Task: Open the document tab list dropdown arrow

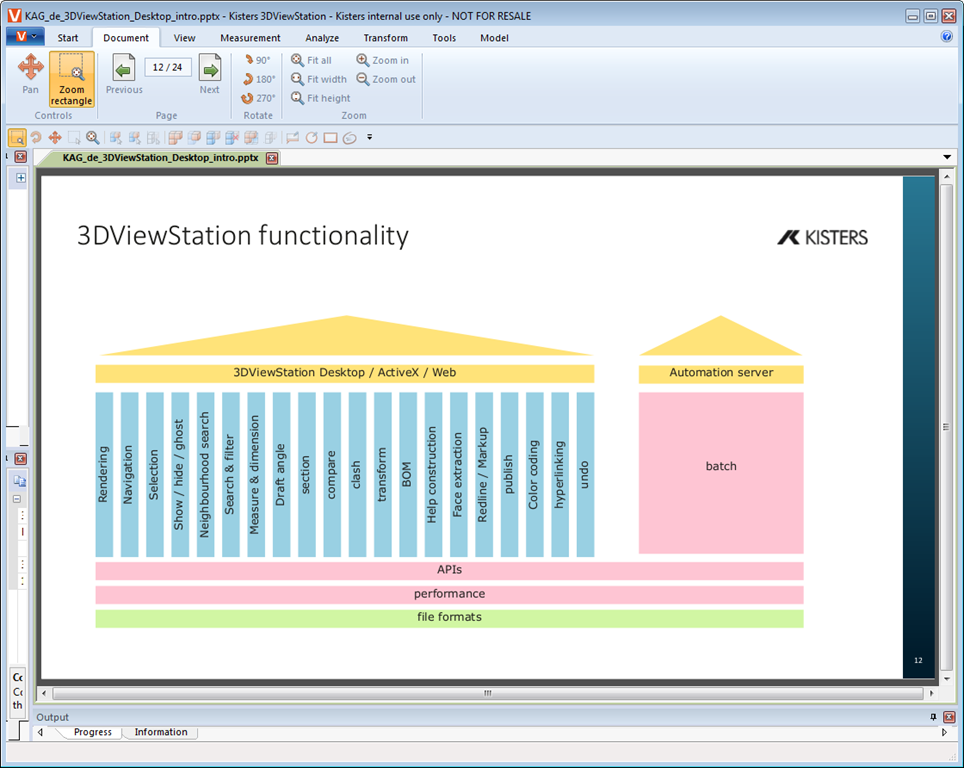Action: pos(947,157)
